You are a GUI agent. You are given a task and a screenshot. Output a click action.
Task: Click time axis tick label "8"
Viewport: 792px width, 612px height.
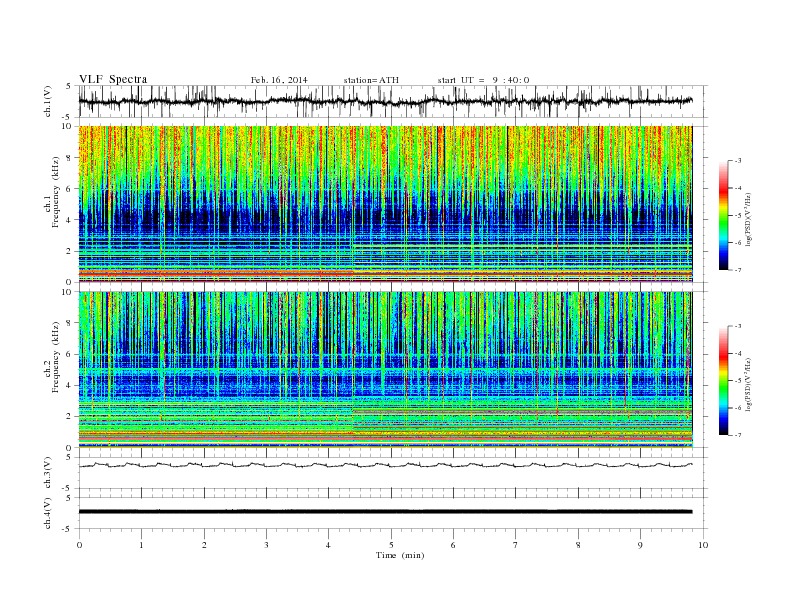tap(578, 545)
